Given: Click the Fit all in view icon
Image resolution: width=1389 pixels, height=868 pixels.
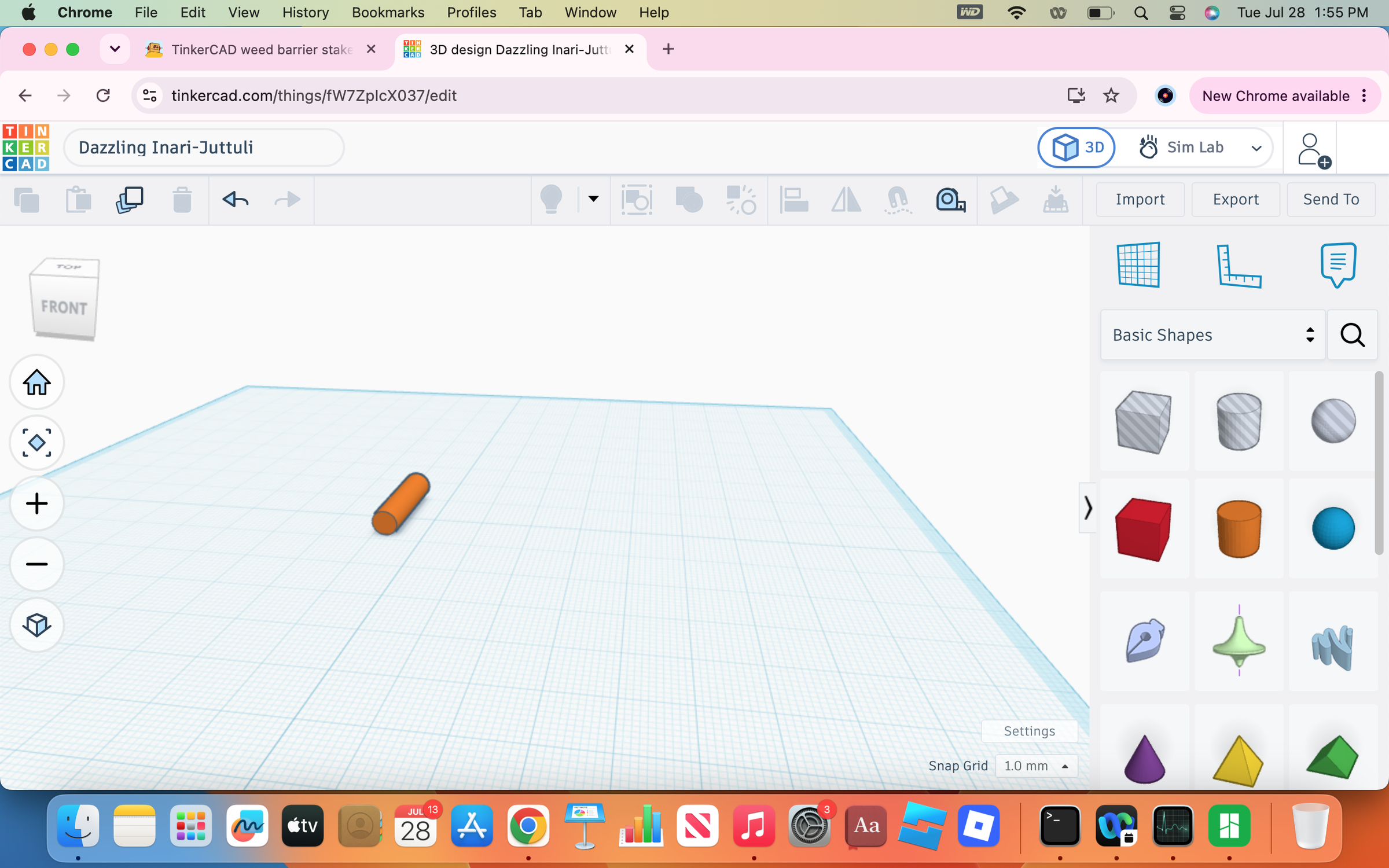Looking at the screenshot, I should pos(36,443).
